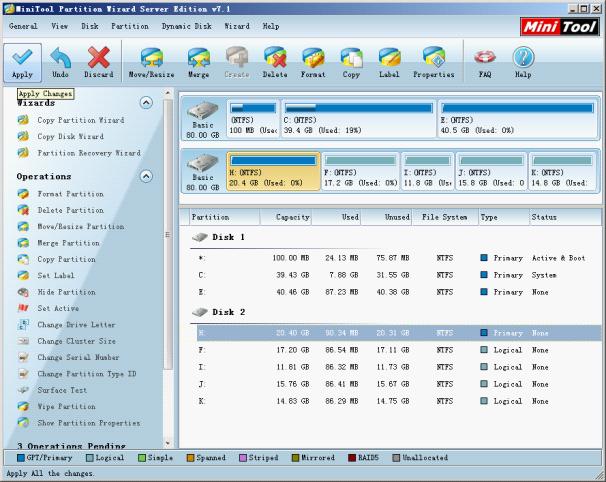Click the Copy toolbar icon
The height and width of the screenshot is (482, 606).
(351, 63)
